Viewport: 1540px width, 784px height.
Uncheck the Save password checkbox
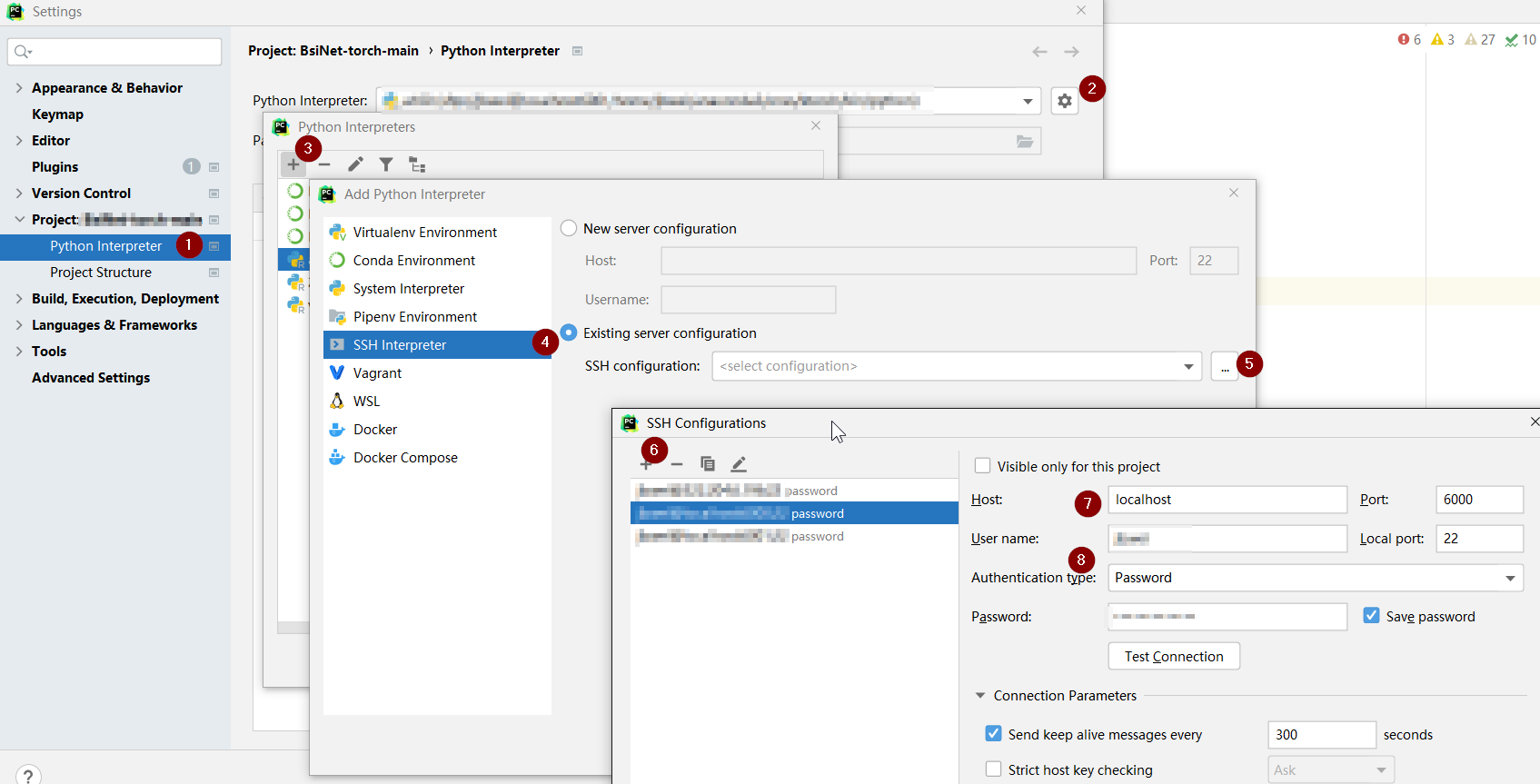1372,616
